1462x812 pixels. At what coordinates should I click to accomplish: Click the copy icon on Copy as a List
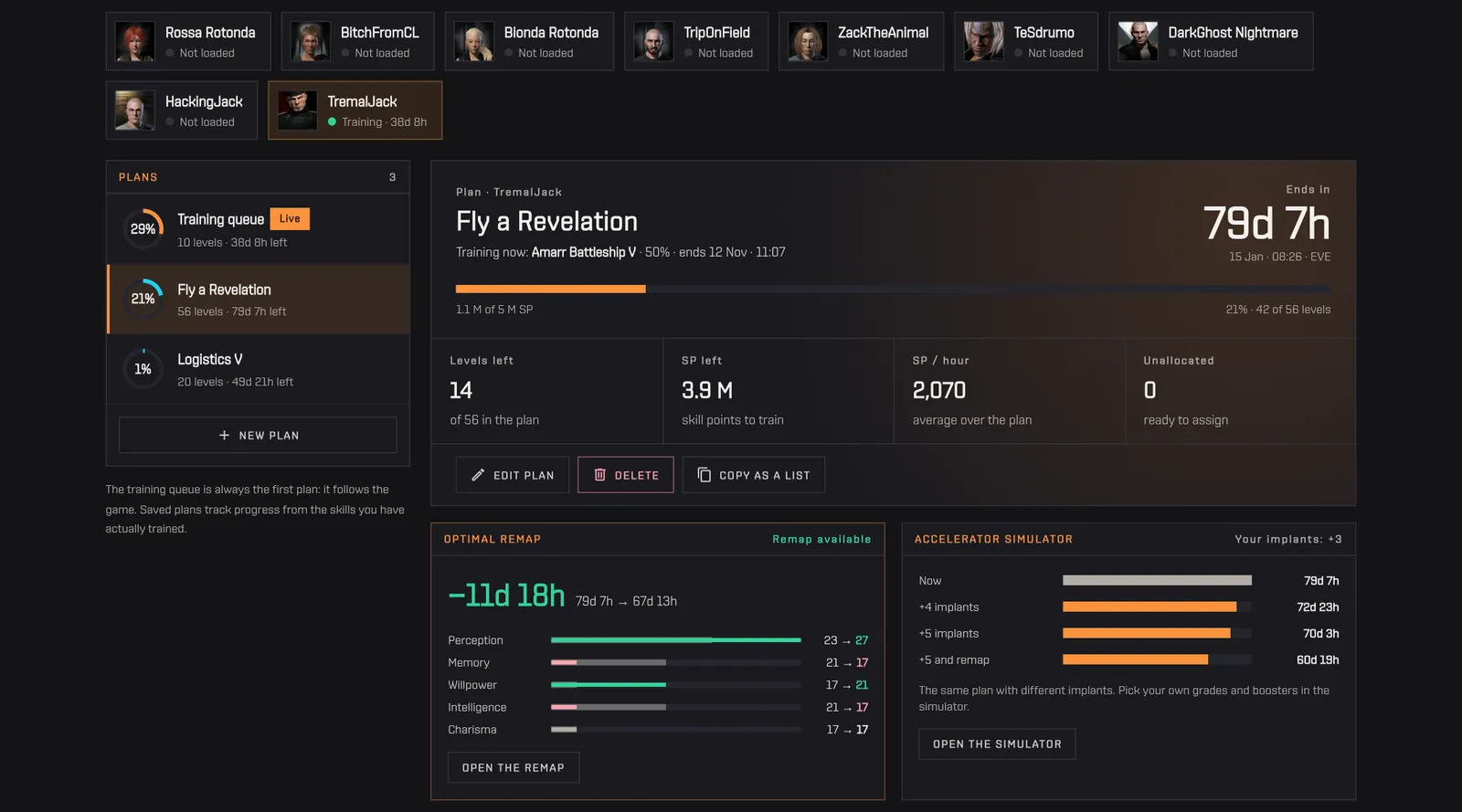705,475
